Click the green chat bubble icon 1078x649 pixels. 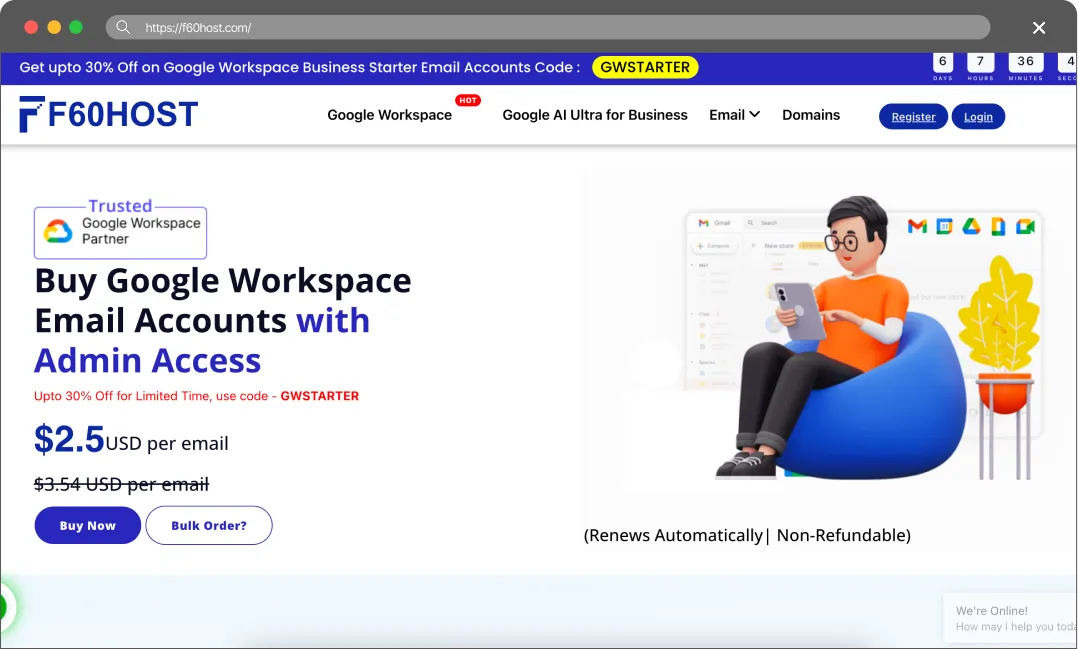click(6, 606)
